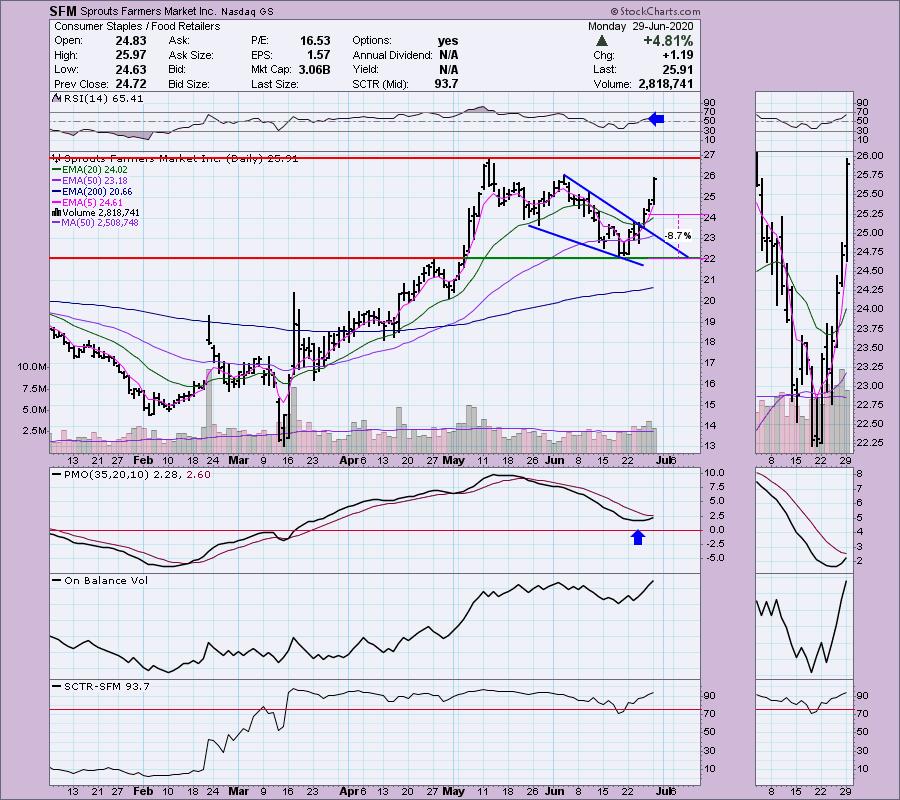The width and height of the screenshot is (900, 800).
Task: Click the Low price value 24.63
Action: click(x=131, y=69)
